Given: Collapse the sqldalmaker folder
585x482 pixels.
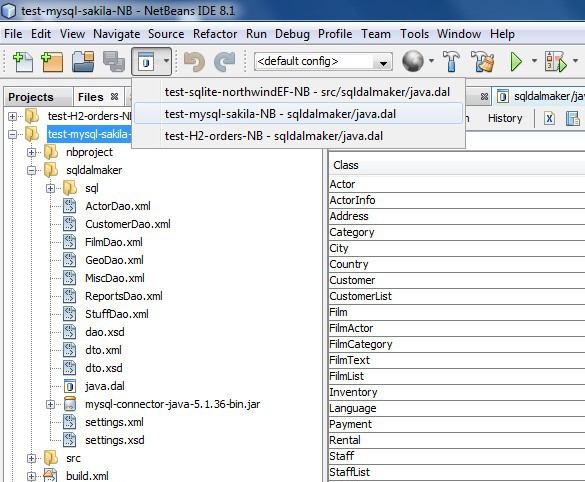Looking at the screenshot, I should point(31,170).
